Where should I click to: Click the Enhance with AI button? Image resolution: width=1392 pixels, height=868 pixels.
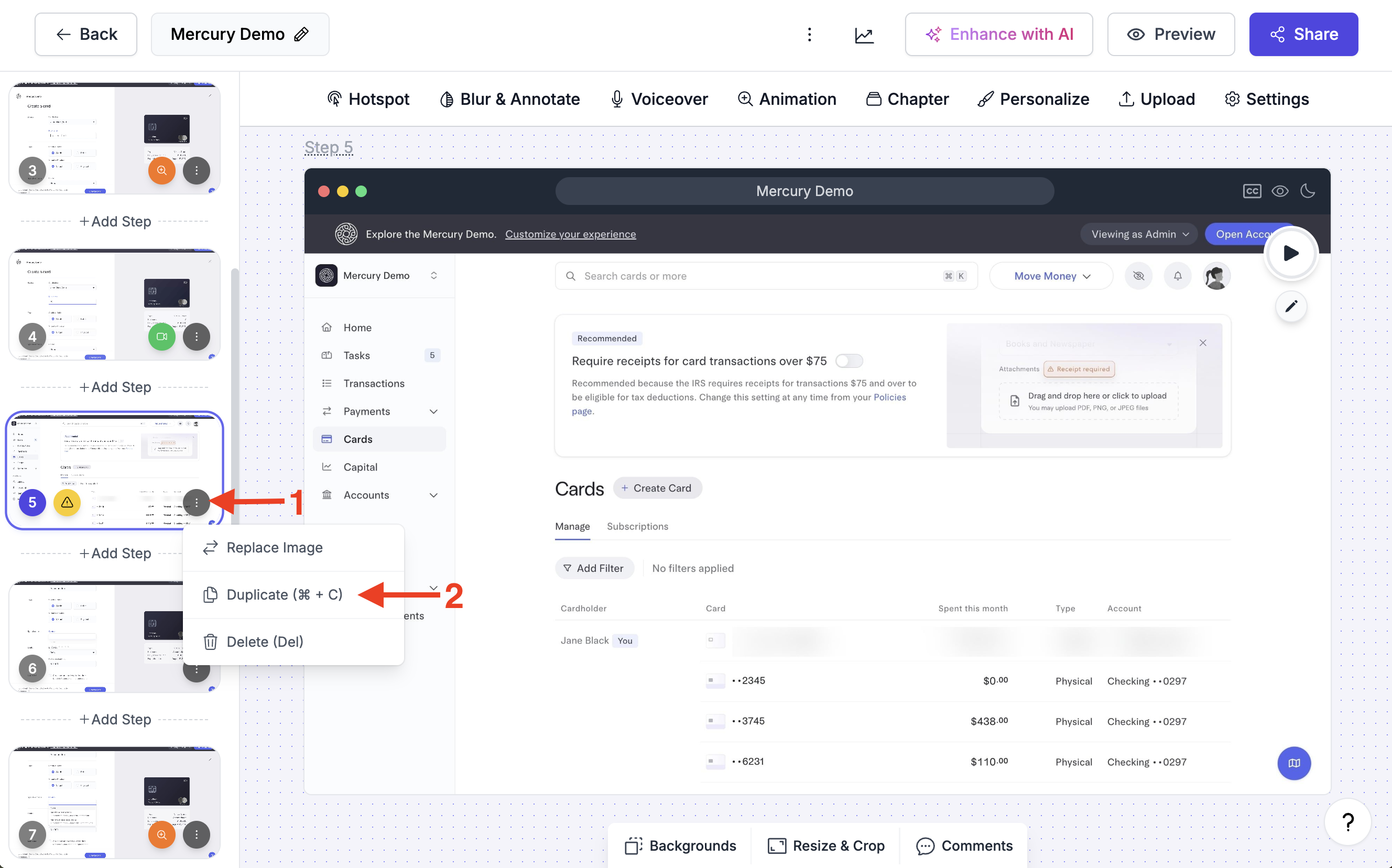[999, 35]
